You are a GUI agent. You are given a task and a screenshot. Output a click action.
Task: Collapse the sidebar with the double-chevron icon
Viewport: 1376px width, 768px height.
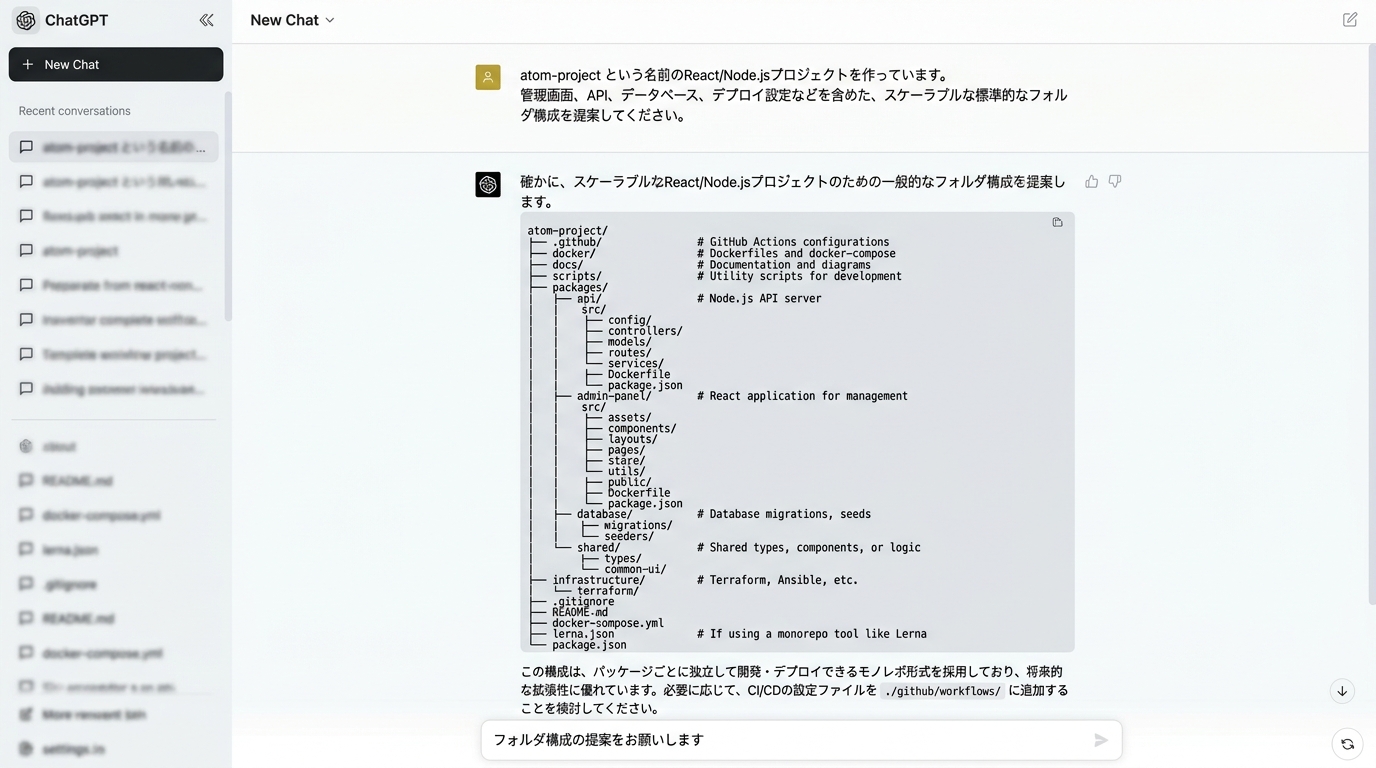(206, 20)
